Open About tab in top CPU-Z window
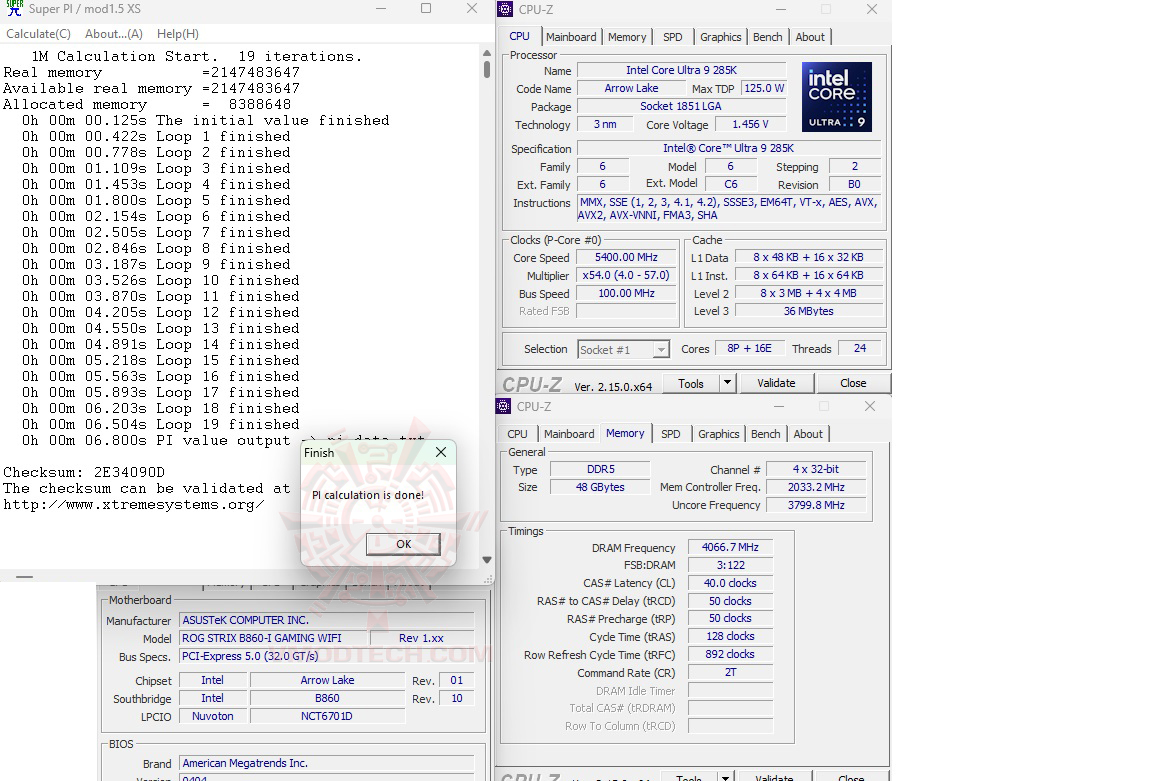Screen dimensions: 1152x781 [810, 37]
